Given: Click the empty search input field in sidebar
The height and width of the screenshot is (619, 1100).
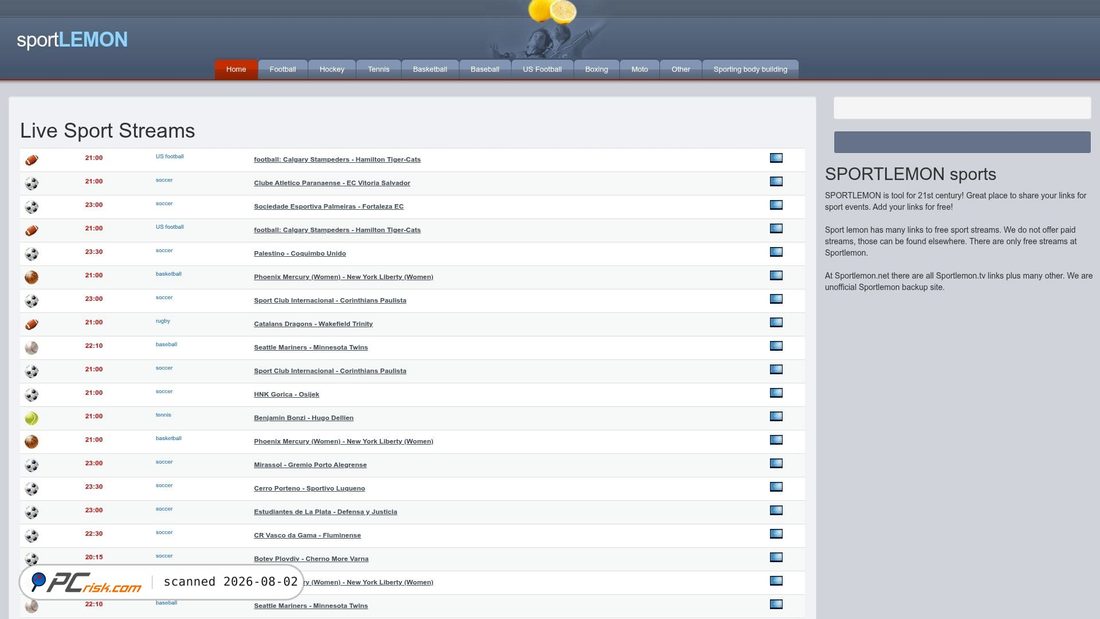Looking at the screenshot, I should pyautogui.click(x=962, y=108).
